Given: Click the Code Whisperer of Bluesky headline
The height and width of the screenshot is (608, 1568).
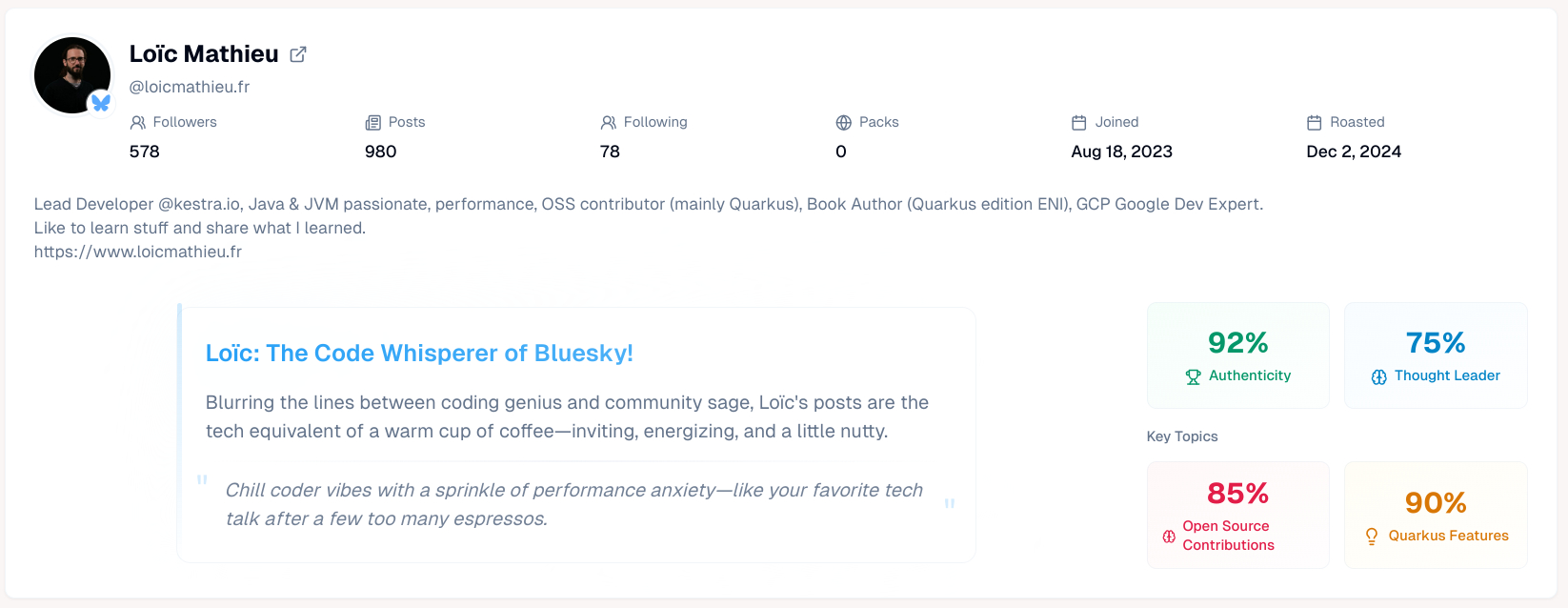Looking at the screenshot, I should 419,354.
